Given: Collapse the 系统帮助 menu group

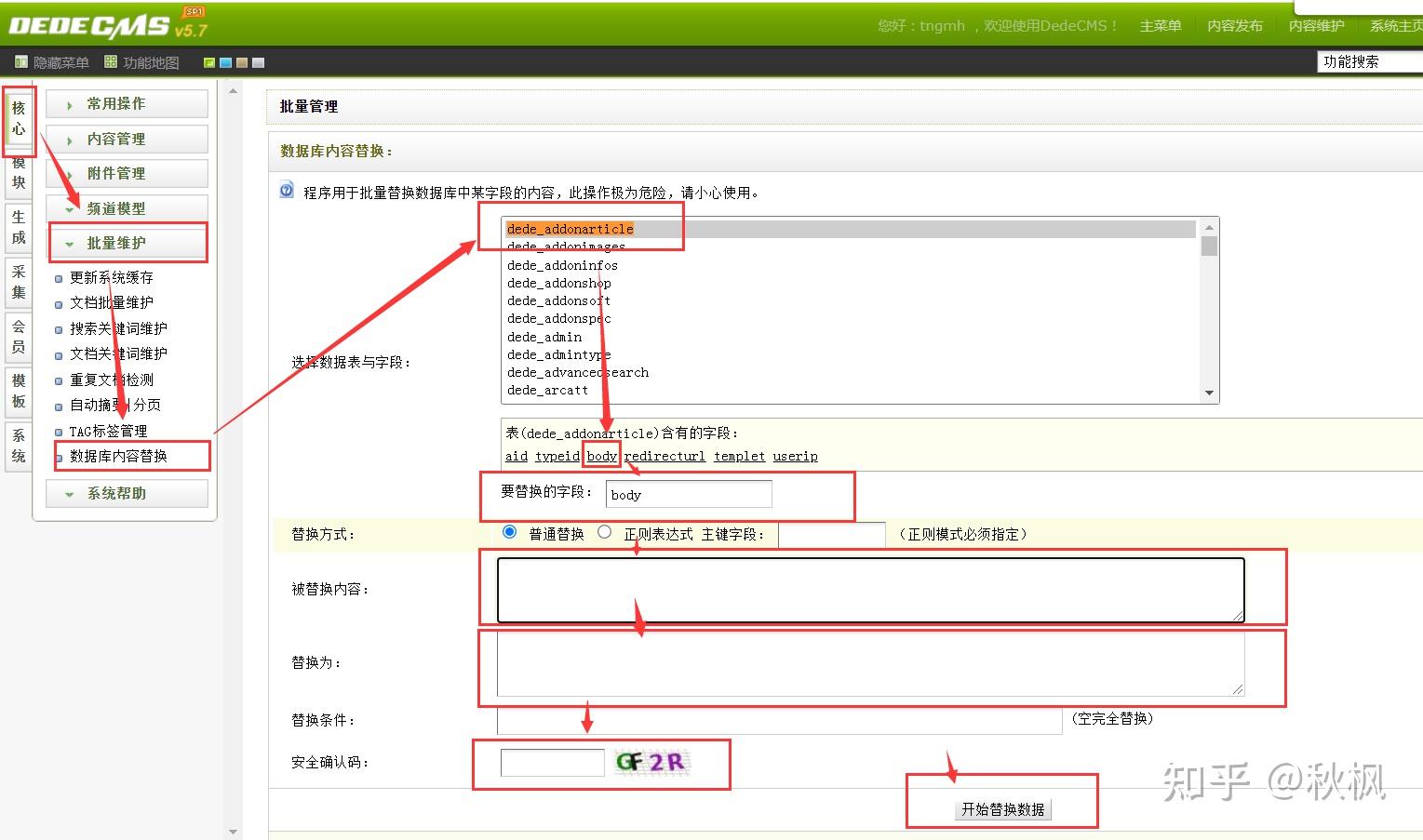Looking at the screenshot, I should pyautogui.click(x=127, y=493).
